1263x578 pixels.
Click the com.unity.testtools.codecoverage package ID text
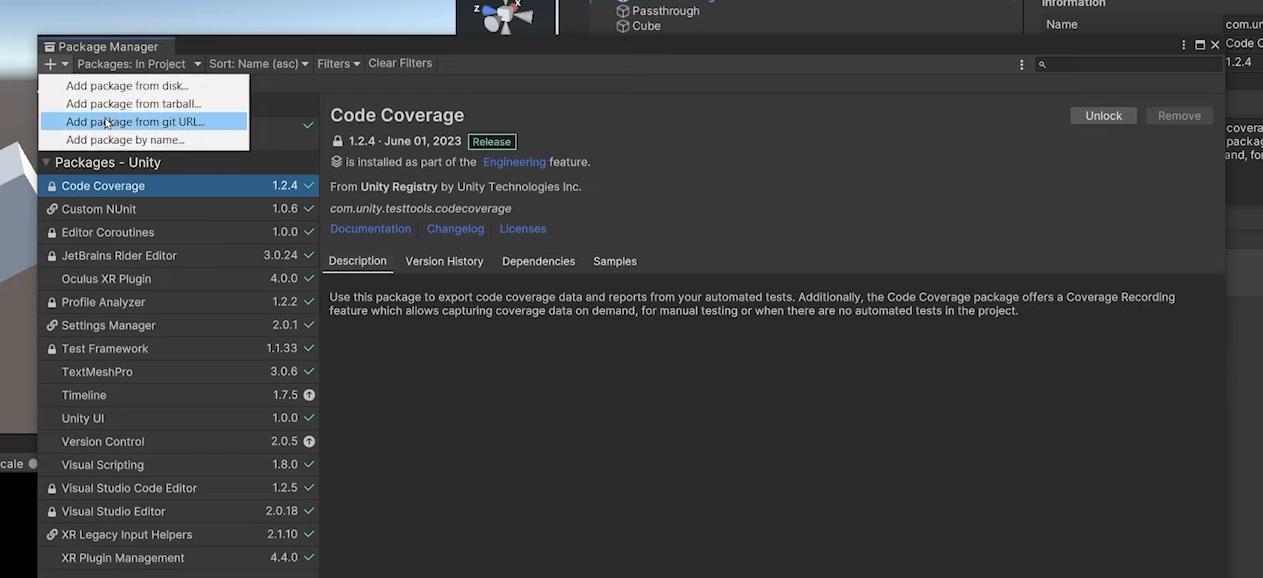tap(421, 209)
